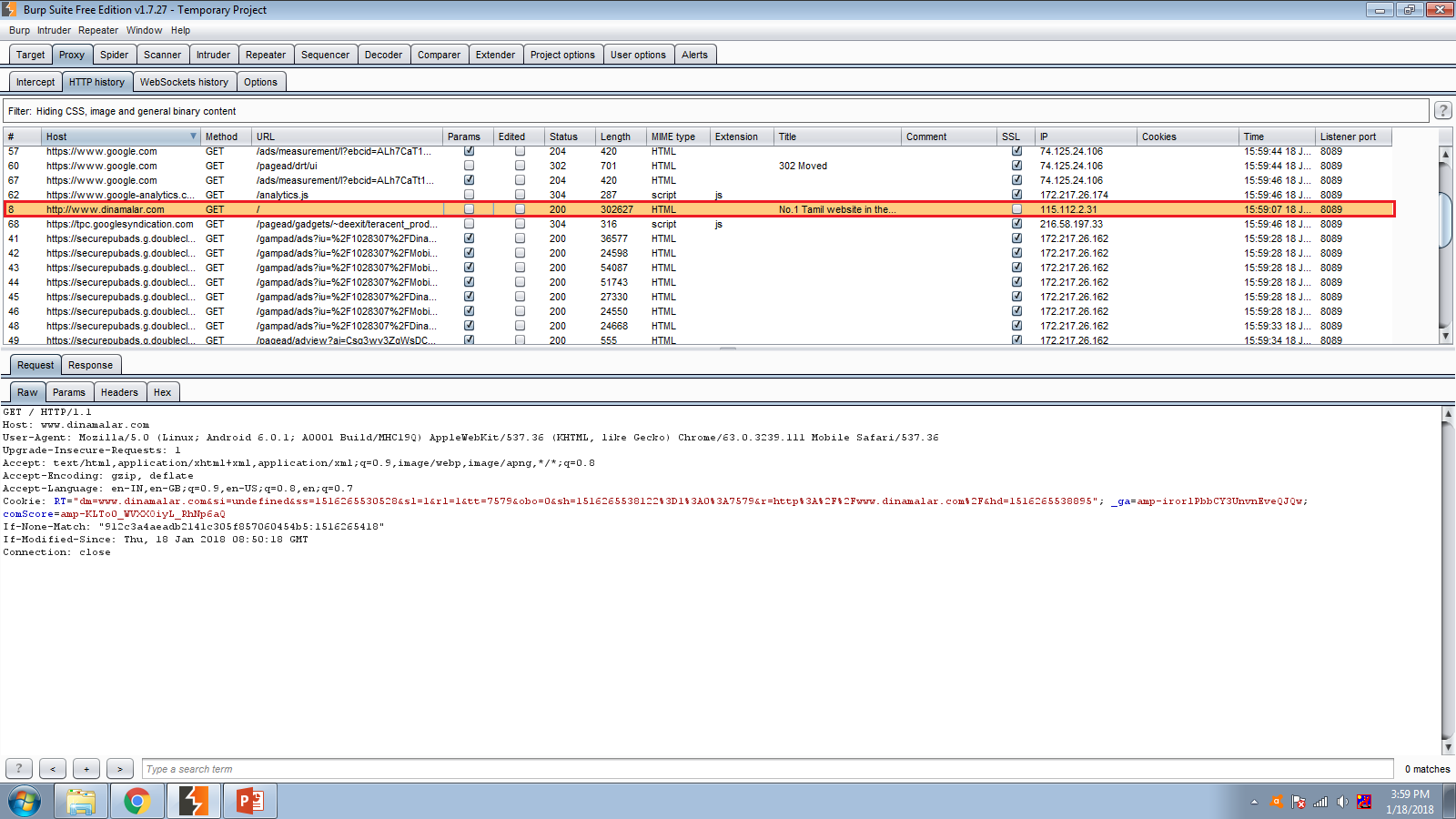Click the length cell 54087

[614, 268]
